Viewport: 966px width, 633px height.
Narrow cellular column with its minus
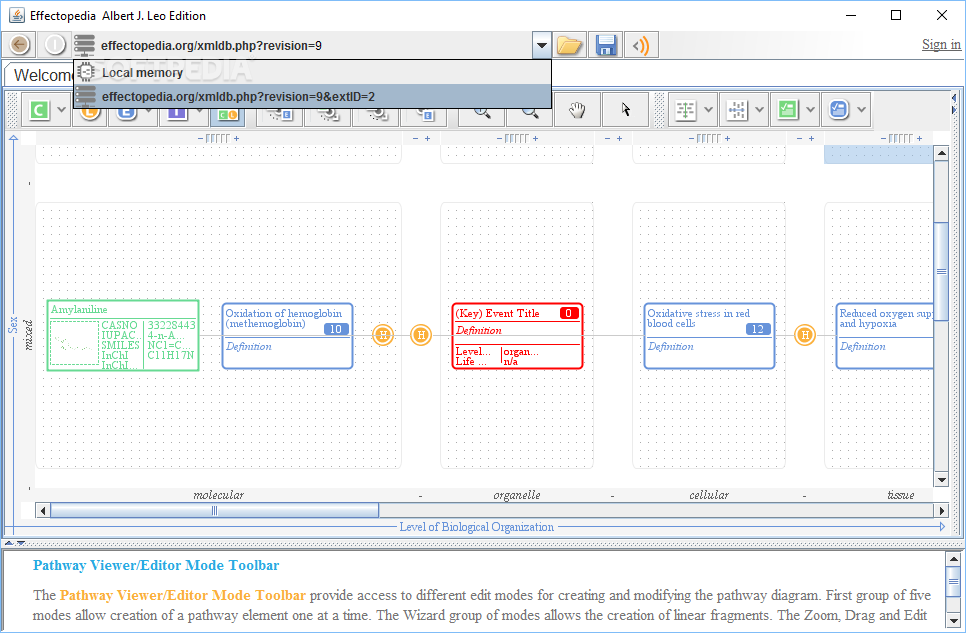[691, 139]
